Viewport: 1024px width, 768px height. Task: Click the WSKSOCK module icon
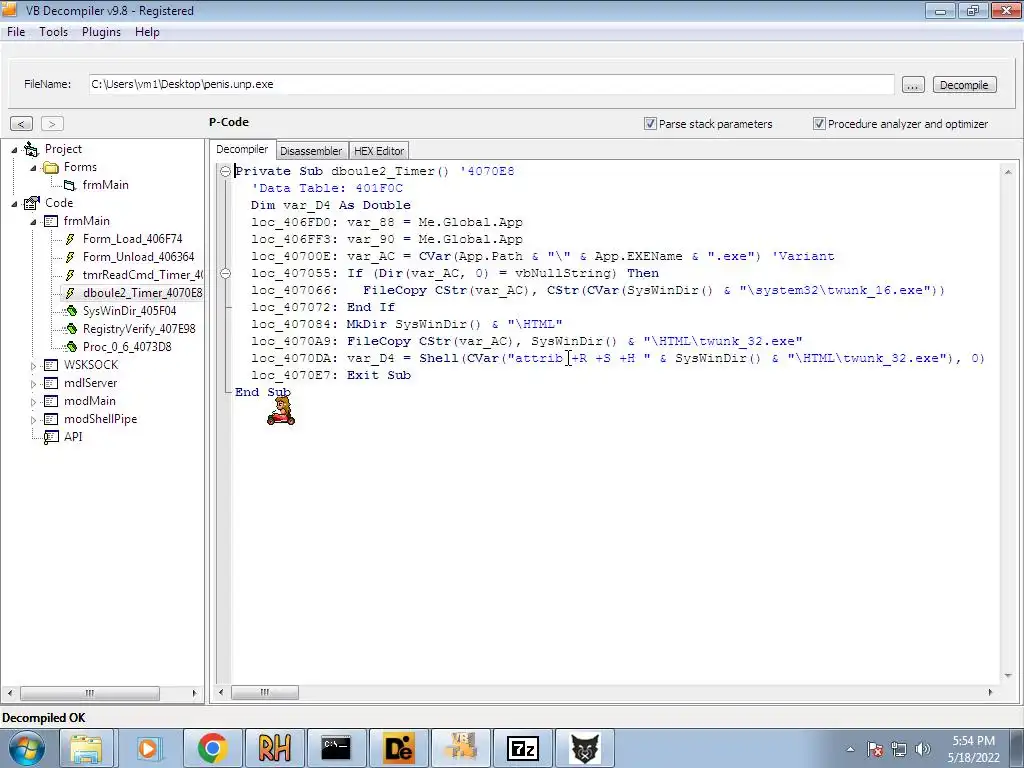click(x=50, y=365)
